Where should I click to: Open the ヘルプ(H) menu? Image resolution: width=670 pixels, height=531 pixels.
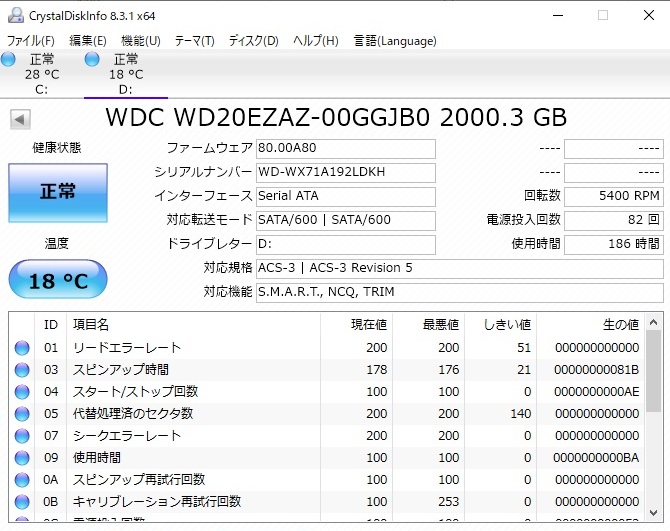click(x=316, y=41)
